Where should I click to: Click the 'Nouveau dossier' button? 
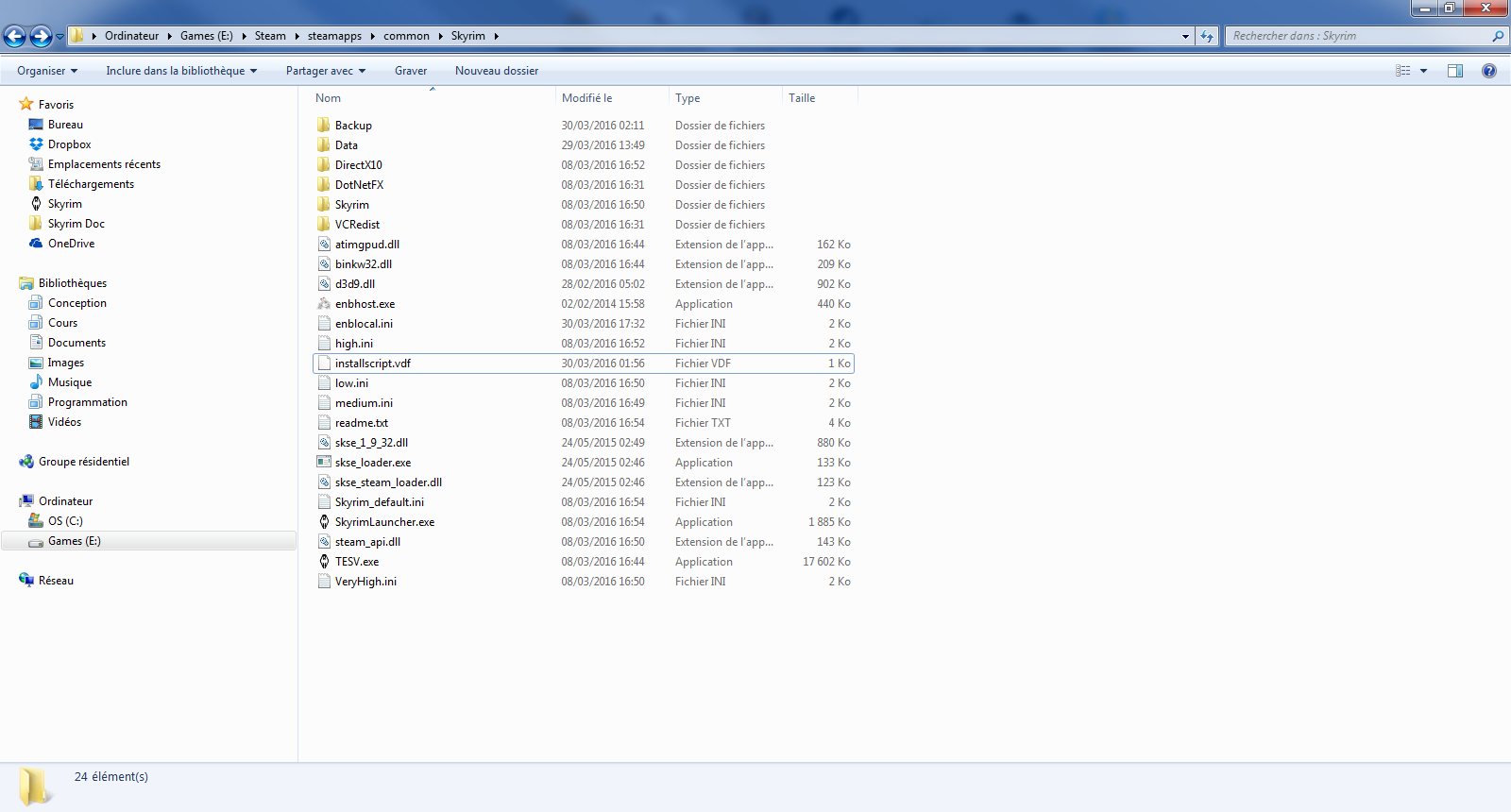pos(497,71)
